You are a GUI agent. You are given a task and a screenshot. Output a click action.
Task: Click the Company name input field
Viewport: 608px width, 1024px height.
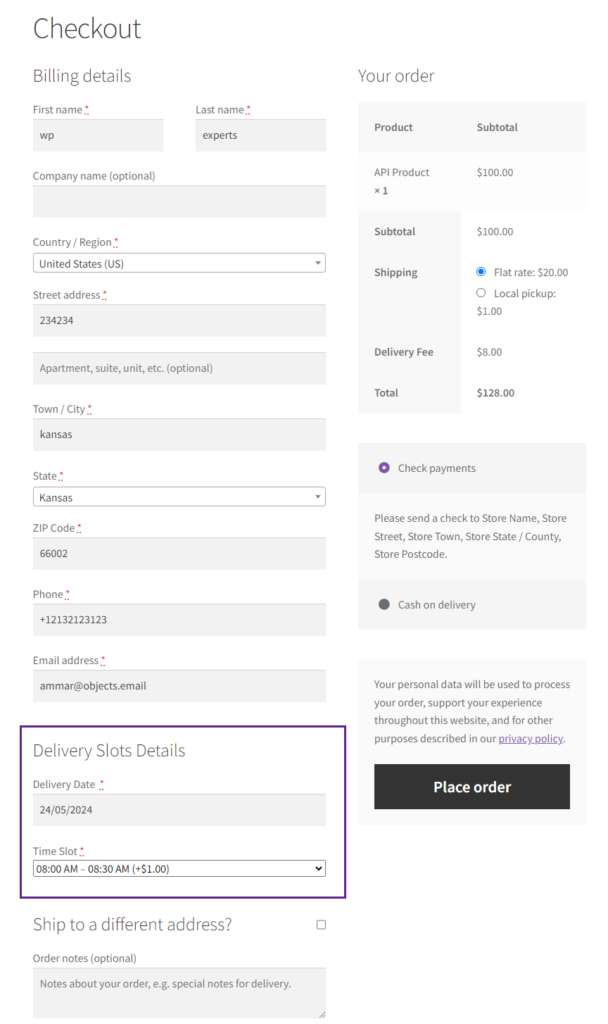179,201
